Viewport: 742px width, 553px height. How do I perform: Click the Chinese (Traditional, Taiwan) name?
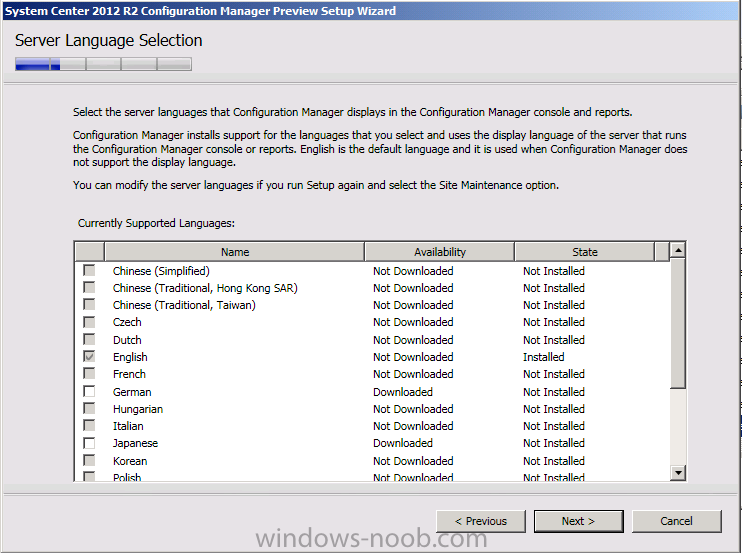point(184,305)
